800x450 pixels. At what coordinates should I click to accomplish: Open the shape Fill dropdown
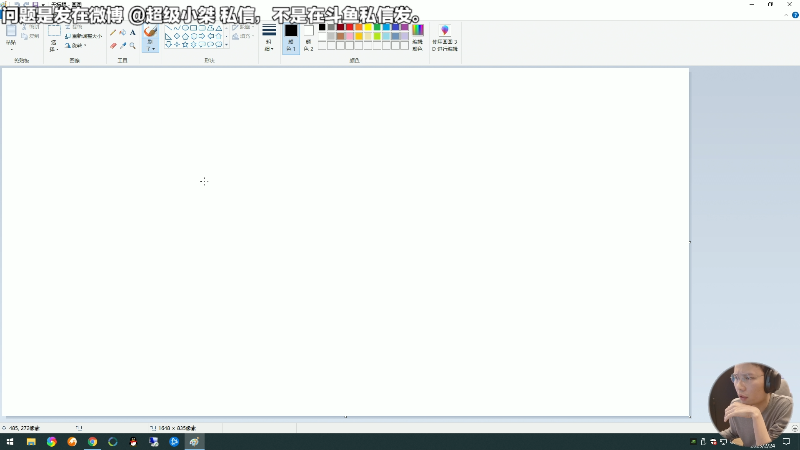(243, 36)
